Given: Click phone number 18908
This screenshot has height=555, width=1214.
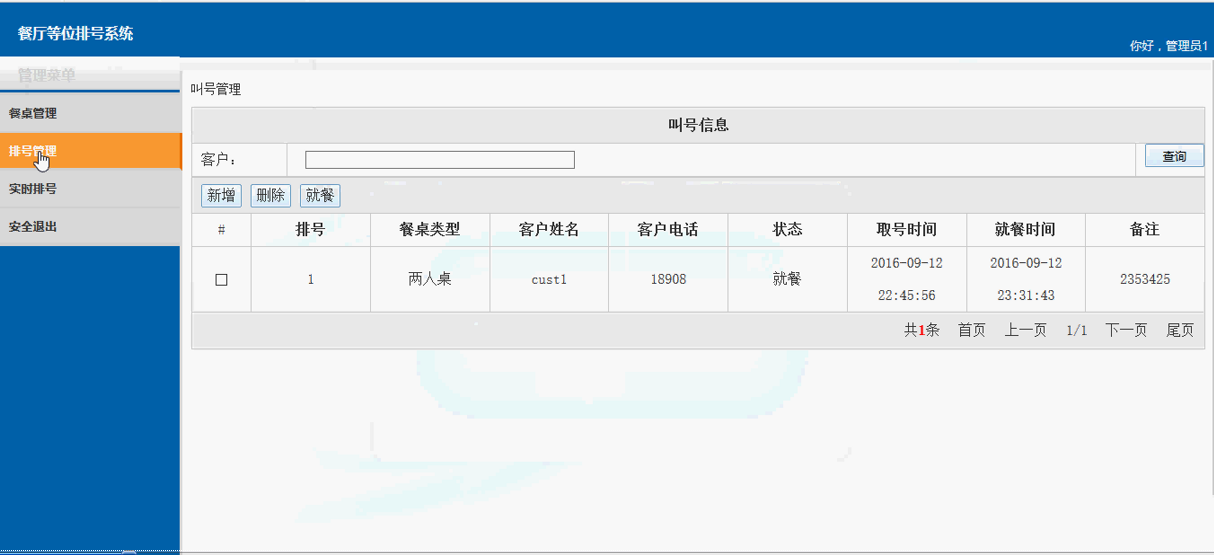Looking at the screenshot, I should (668, 280).
